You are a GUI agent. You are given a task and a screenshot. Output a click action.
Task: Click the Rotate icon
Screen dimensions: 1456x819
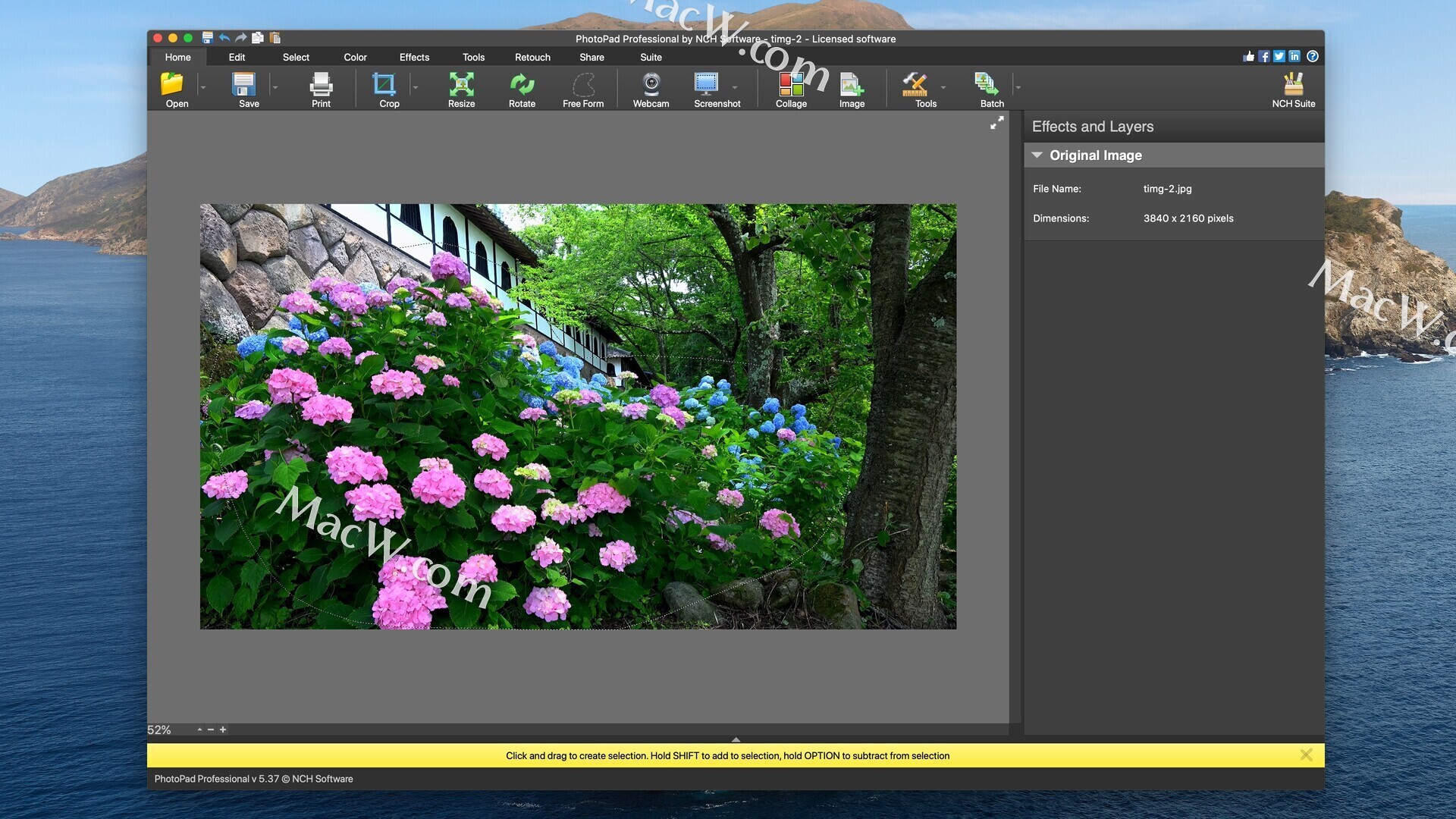[522, 84]
